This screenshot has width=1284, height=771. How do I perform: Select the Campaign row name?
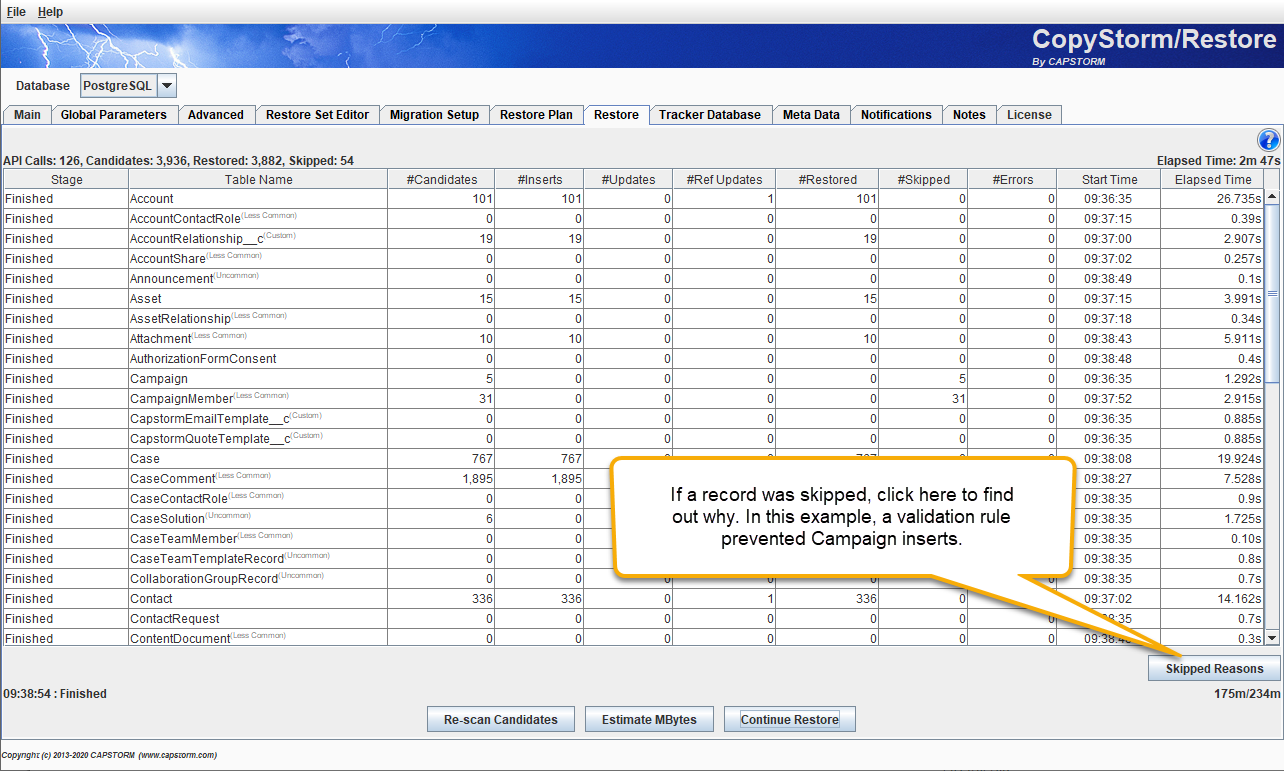coord(159,379)
